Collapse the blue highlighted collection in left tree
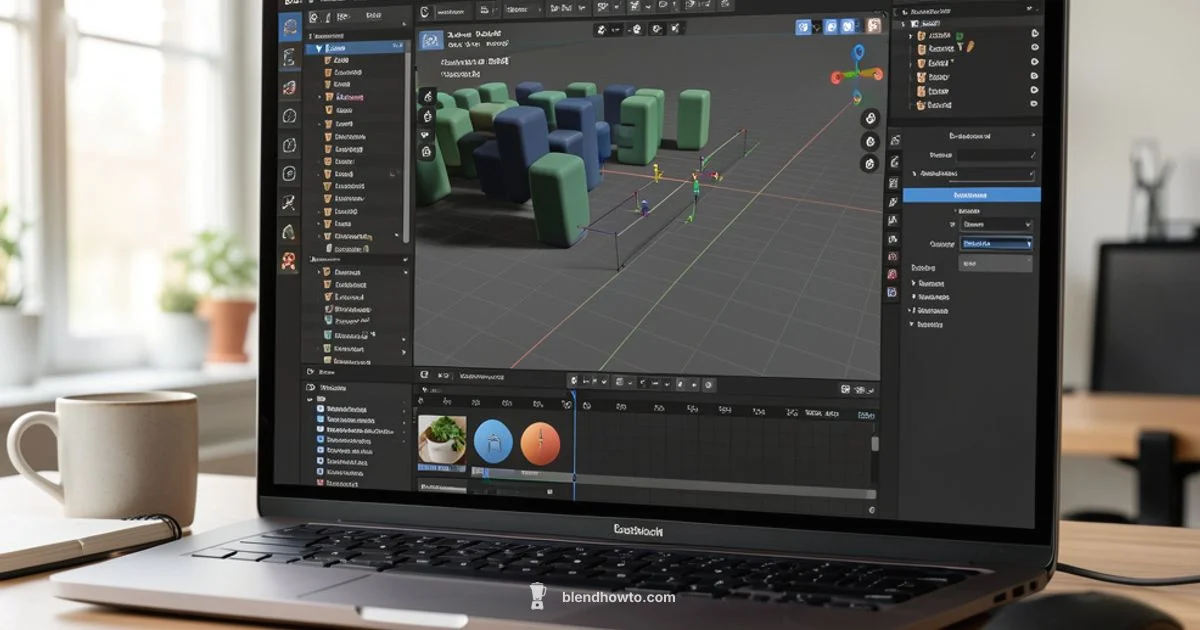 point(319,47)
